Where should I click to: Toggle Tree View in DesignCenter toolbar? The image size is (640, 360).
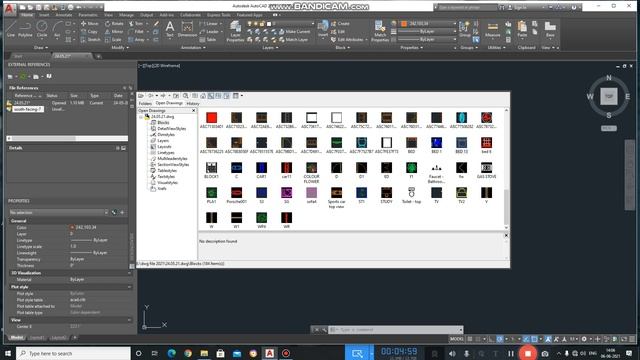pos(211,96)
